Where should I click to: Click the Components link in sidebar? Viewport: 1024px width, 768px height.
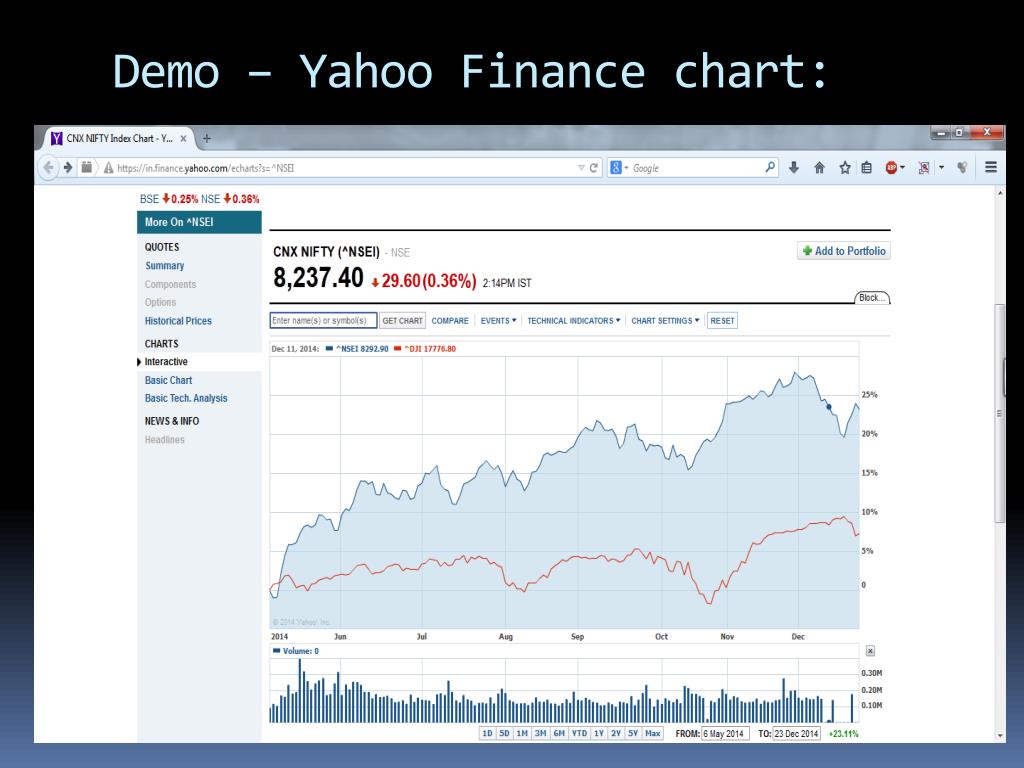pyautogui.click(x=170, y=284)
